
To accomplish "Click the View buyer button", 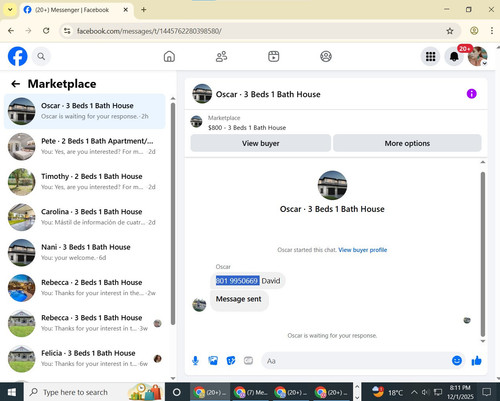I will coord(261,143).
